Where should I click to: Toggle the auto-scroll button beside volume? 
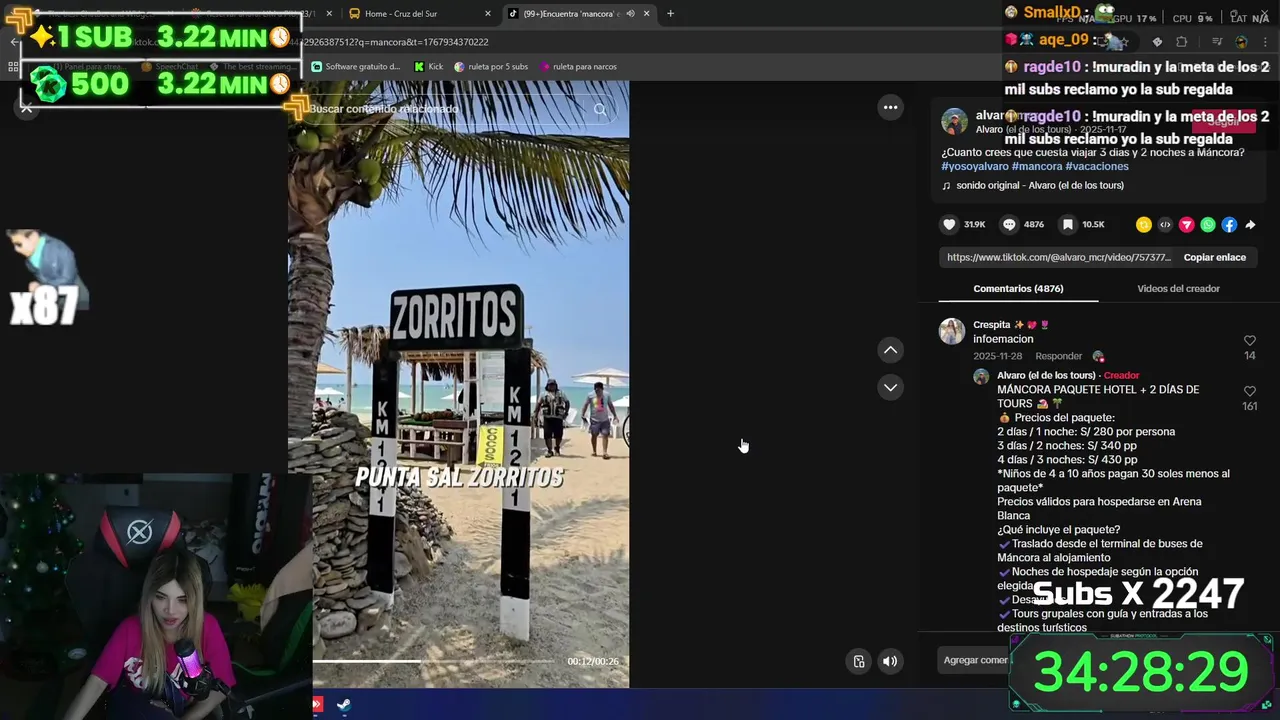pyautogui.click(x=859, y=661)
